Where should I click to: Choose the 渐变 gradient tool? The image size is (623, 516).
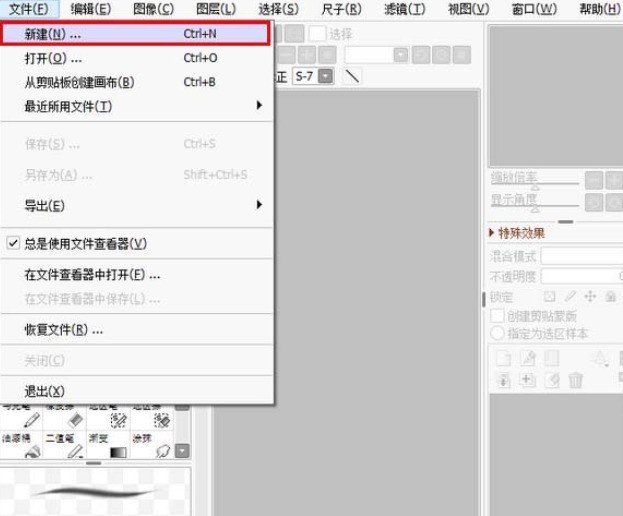(x=108, y=445)
